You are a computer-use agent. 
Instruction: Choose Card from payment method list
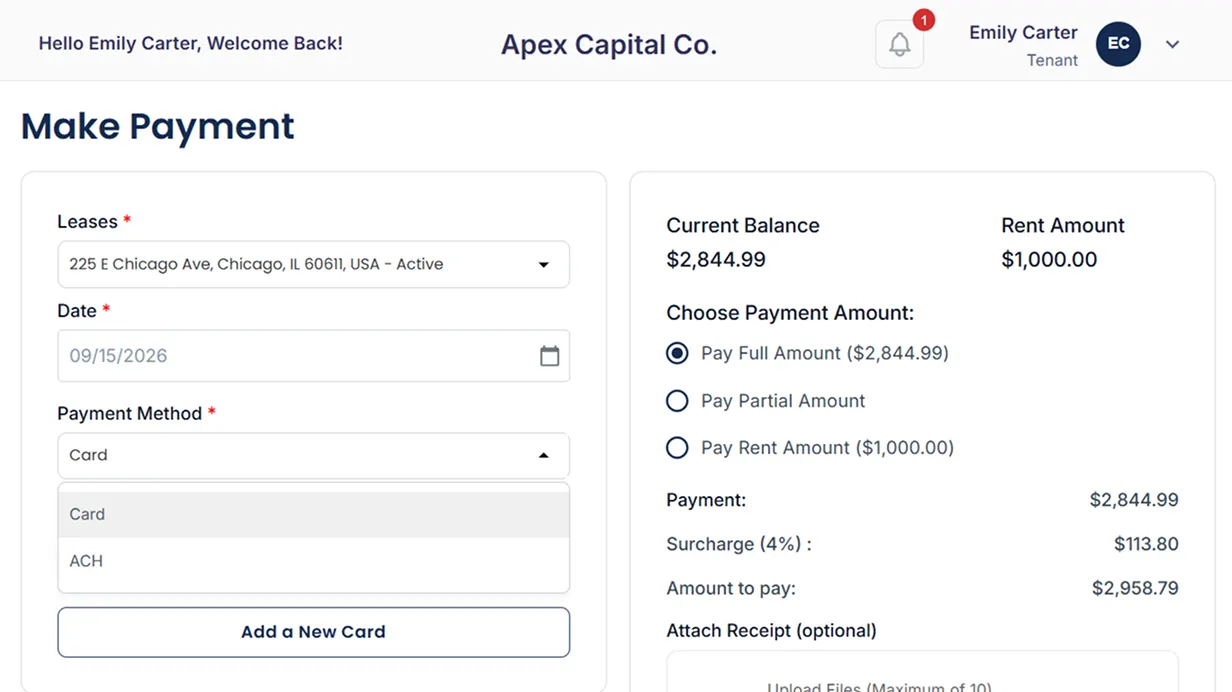click(x=313, y=514)
